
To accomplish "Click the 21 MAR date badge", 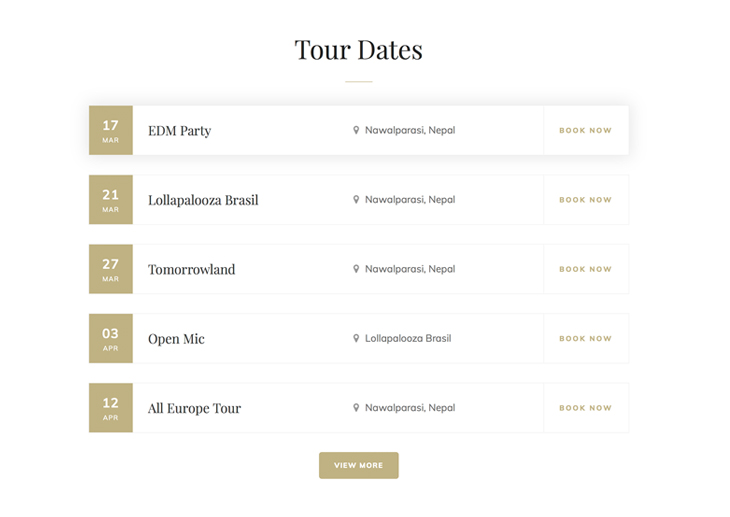I will click(110, 200).
